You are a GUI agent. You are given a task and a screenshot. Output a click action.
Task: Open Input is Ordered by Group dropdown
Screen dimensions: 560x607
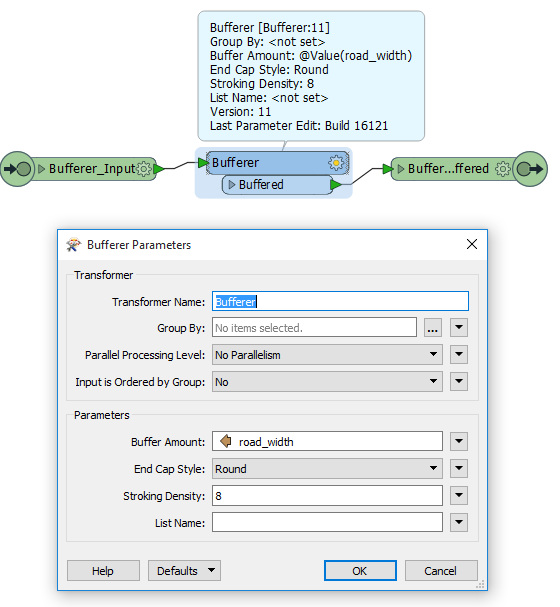(x=327, y=382)
